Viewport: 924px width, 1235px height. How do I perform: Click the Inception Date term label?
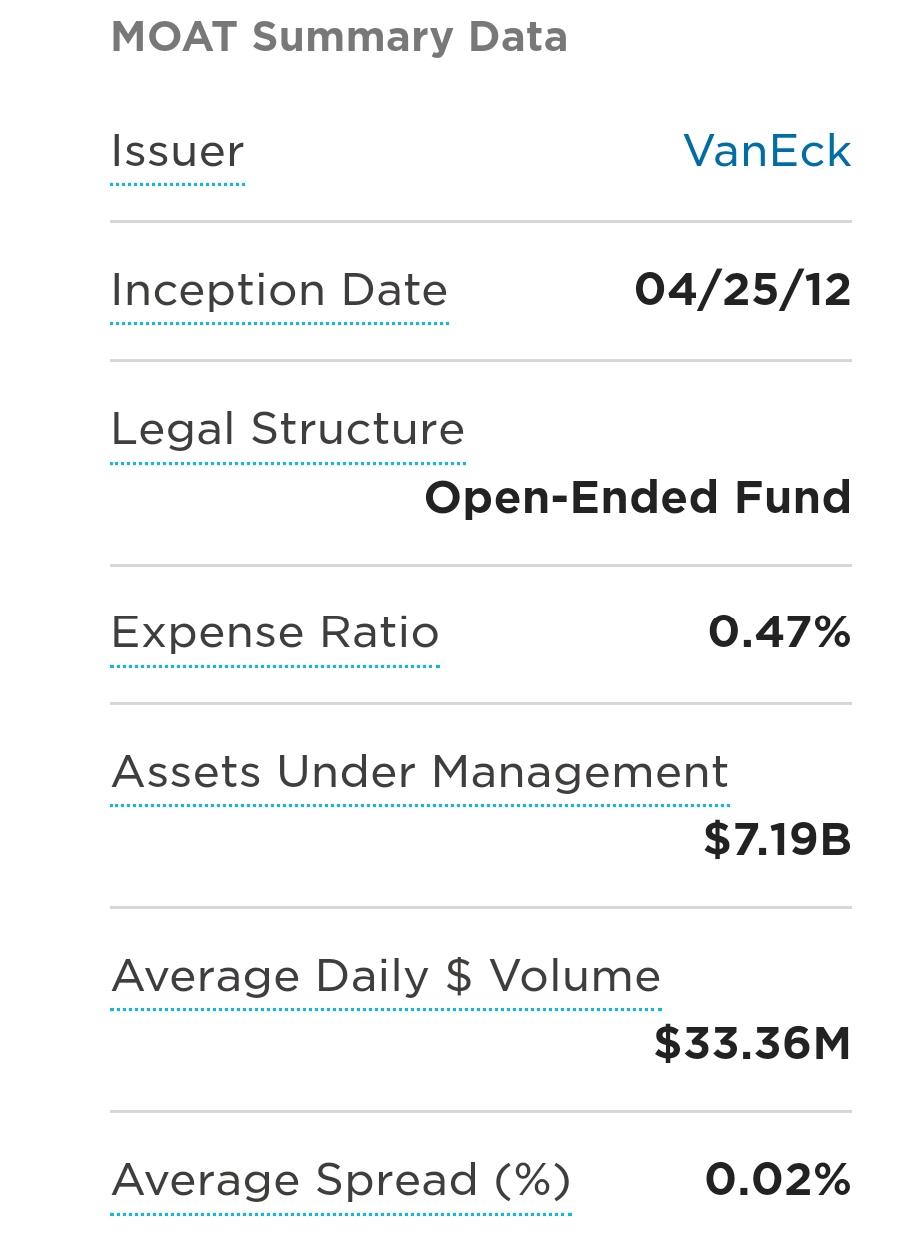[x=280, y=291]
